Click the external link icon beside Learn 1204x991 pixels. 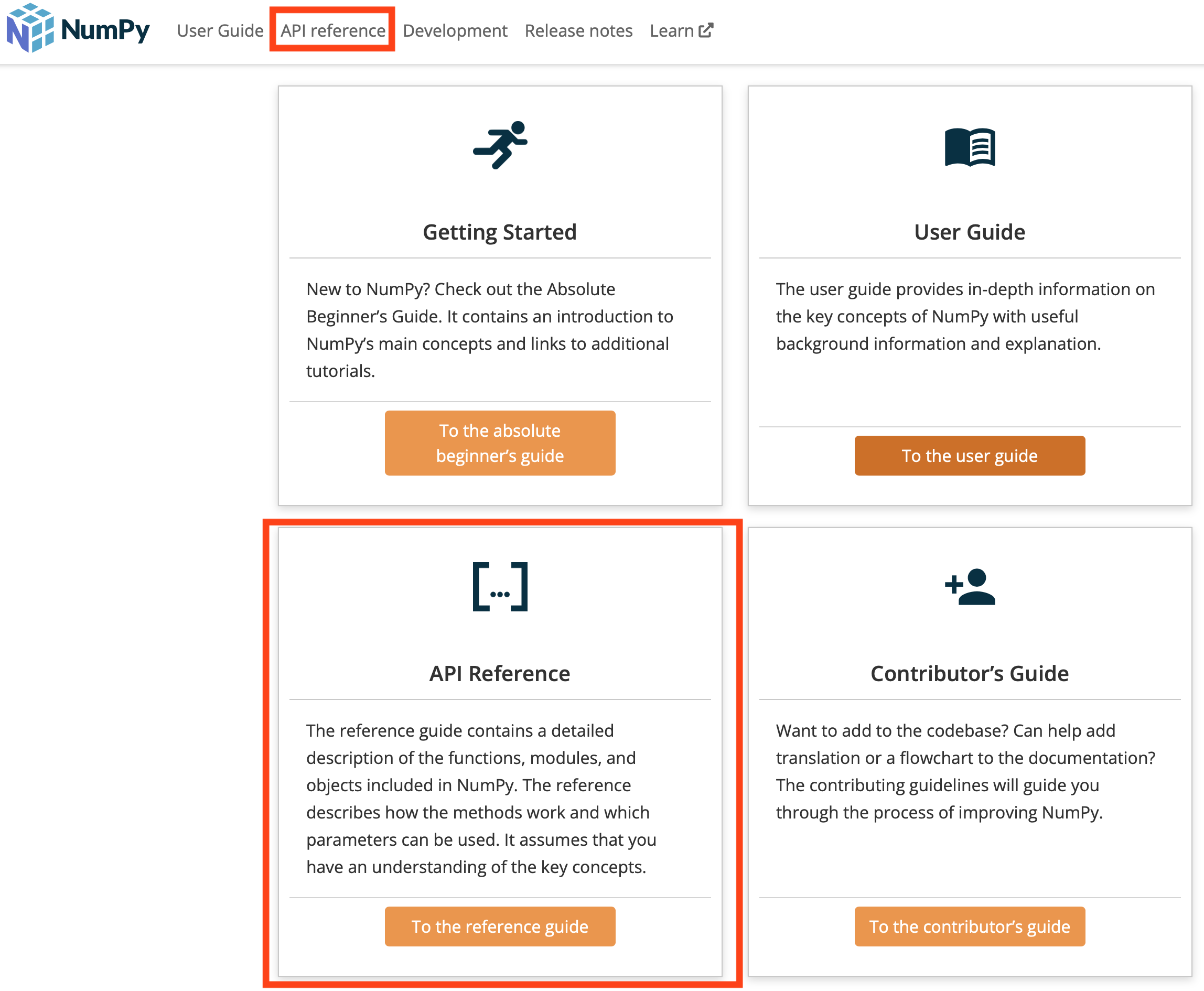pyautogui.click(x=706, y=30)
